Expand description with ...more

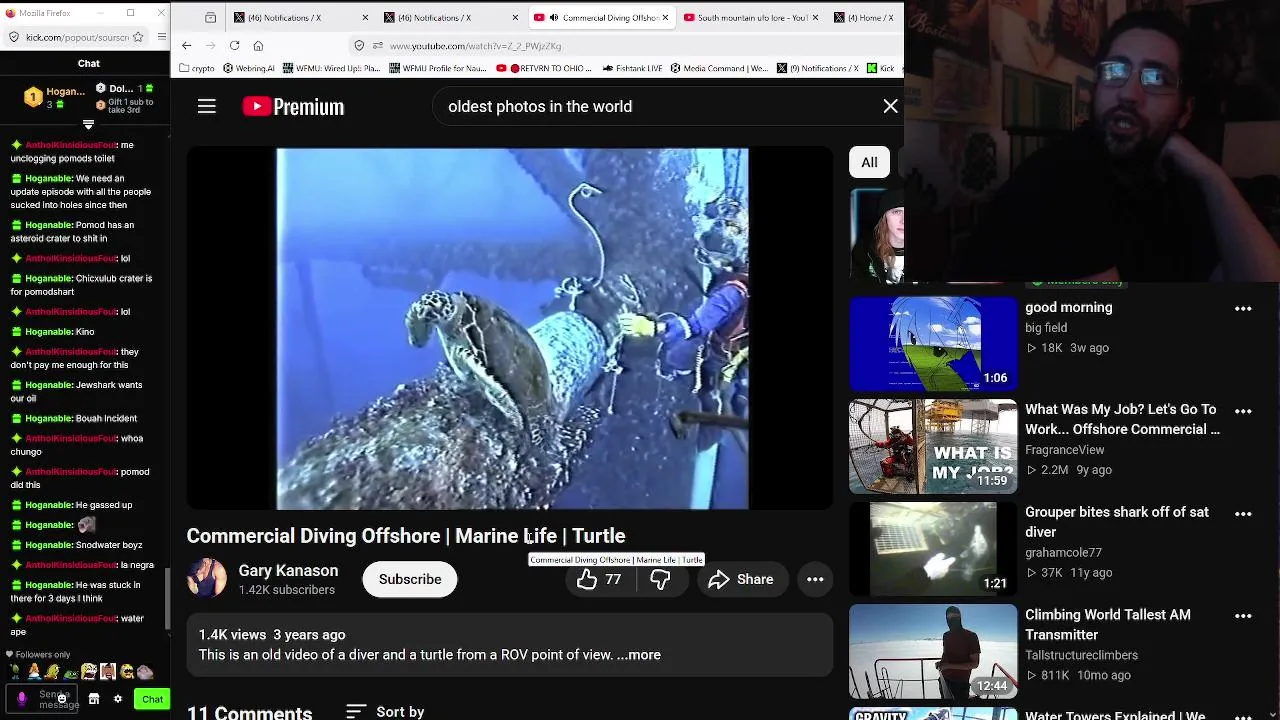(639, 655)
